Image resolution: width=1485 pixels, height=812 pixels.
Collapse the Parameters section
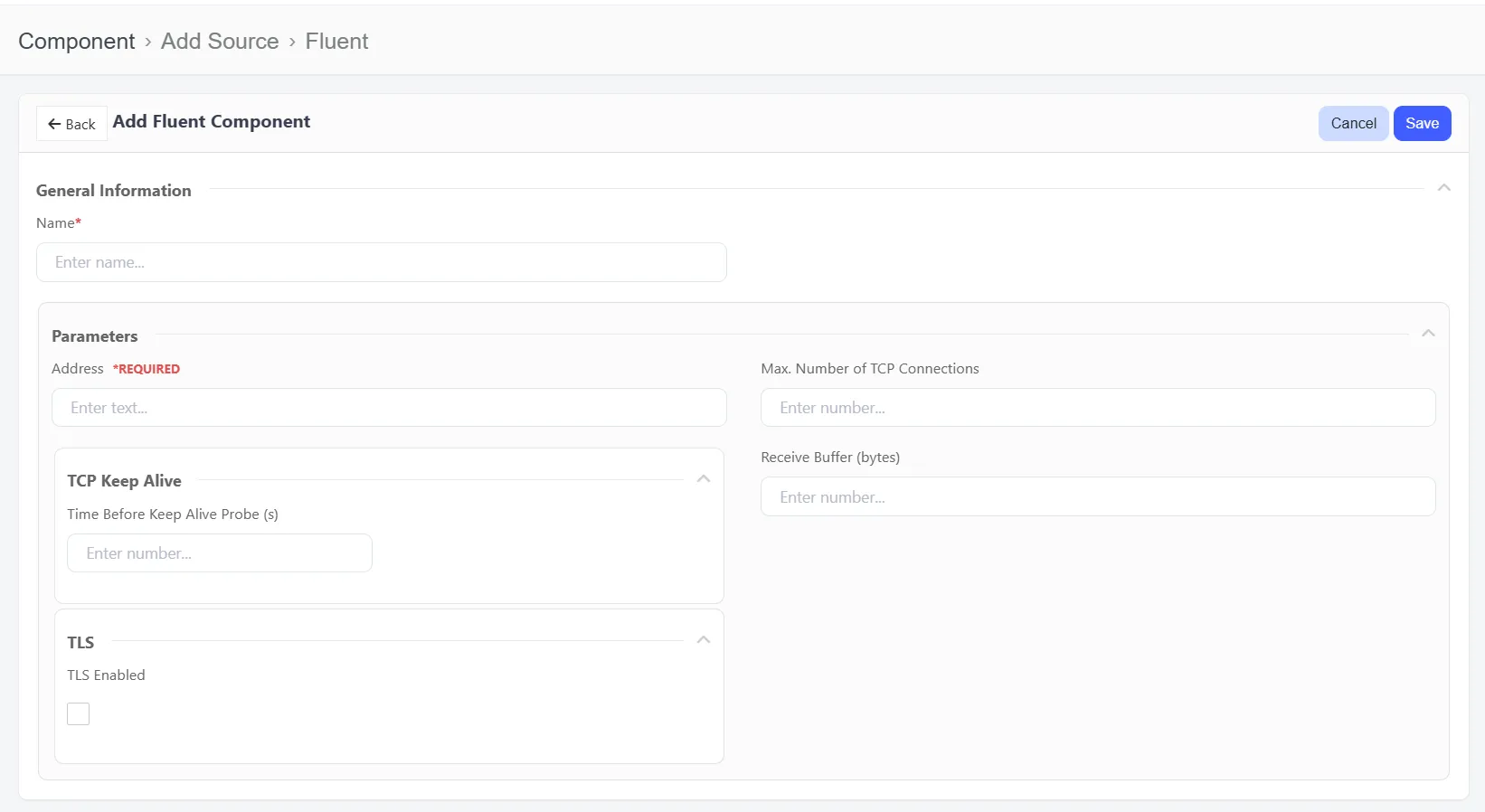(x=1428, y=334)
